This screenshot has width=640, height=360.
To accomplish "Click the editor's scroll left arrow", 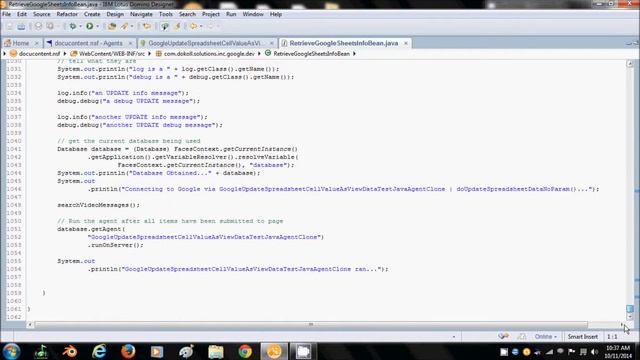I will point(30,325).
